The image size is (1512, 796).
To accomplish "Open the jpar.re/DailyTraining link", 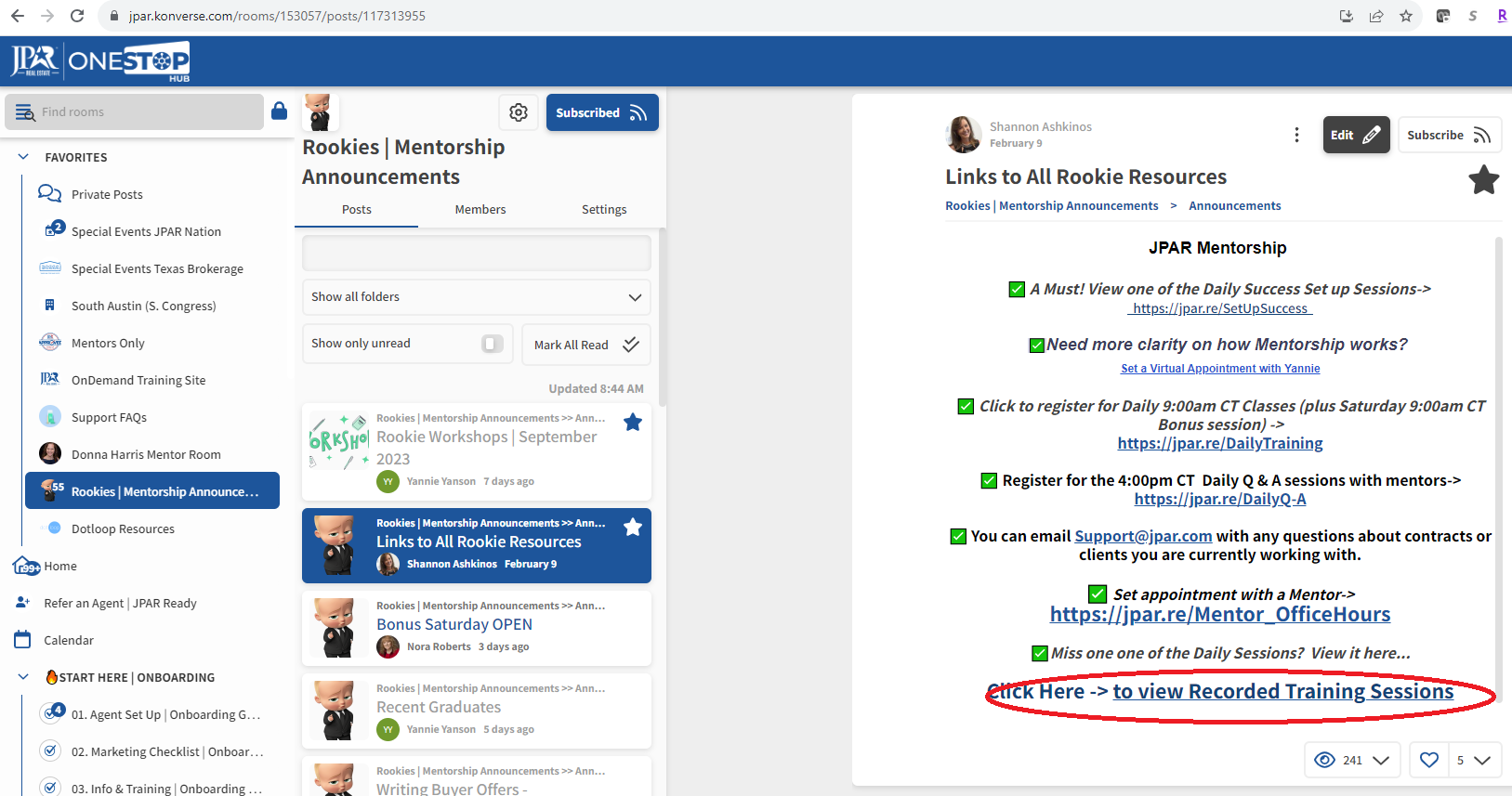I will 1220,443.
